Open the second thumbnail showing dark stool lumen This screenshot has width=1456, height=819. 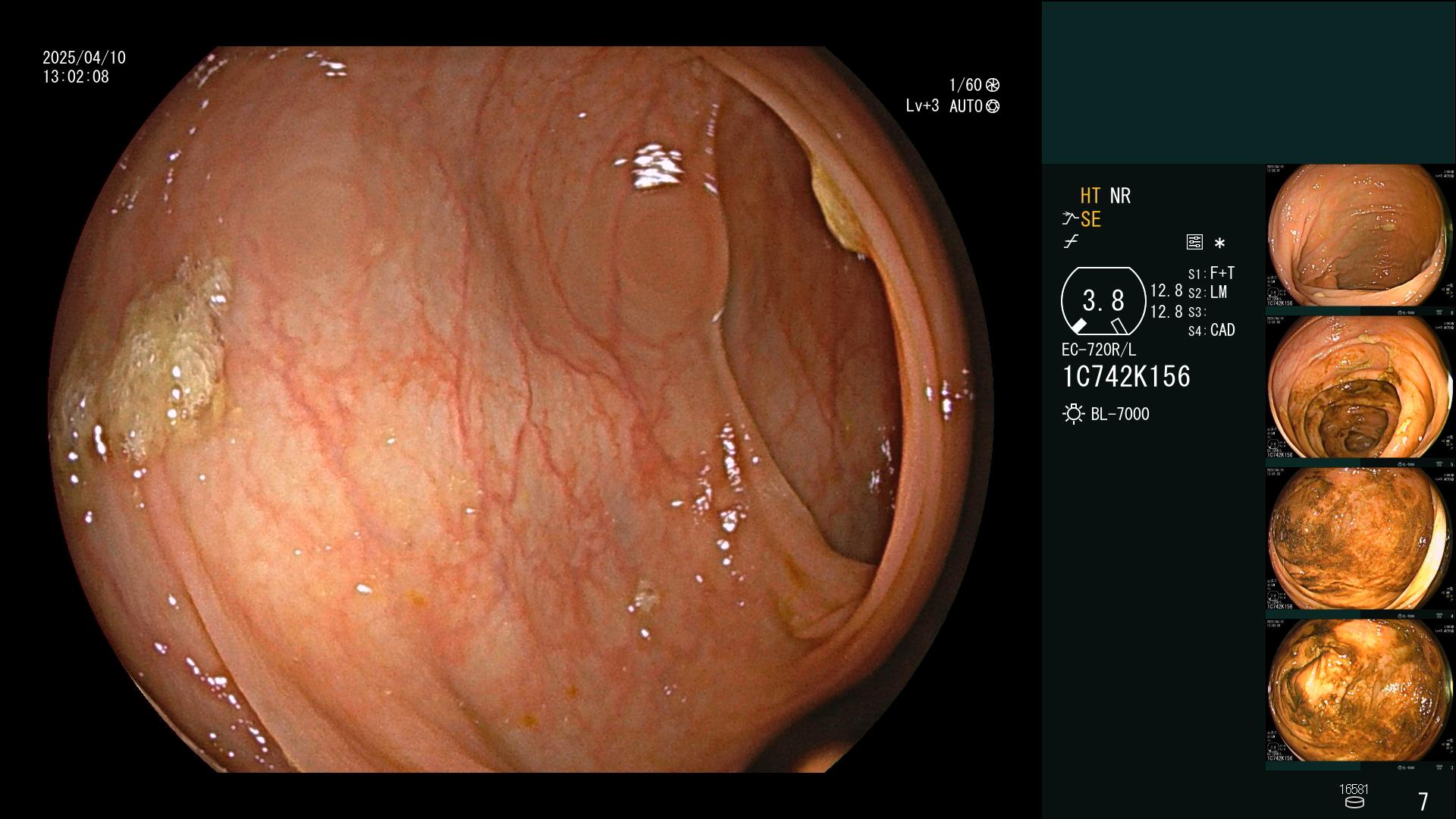pos(1359,387)
